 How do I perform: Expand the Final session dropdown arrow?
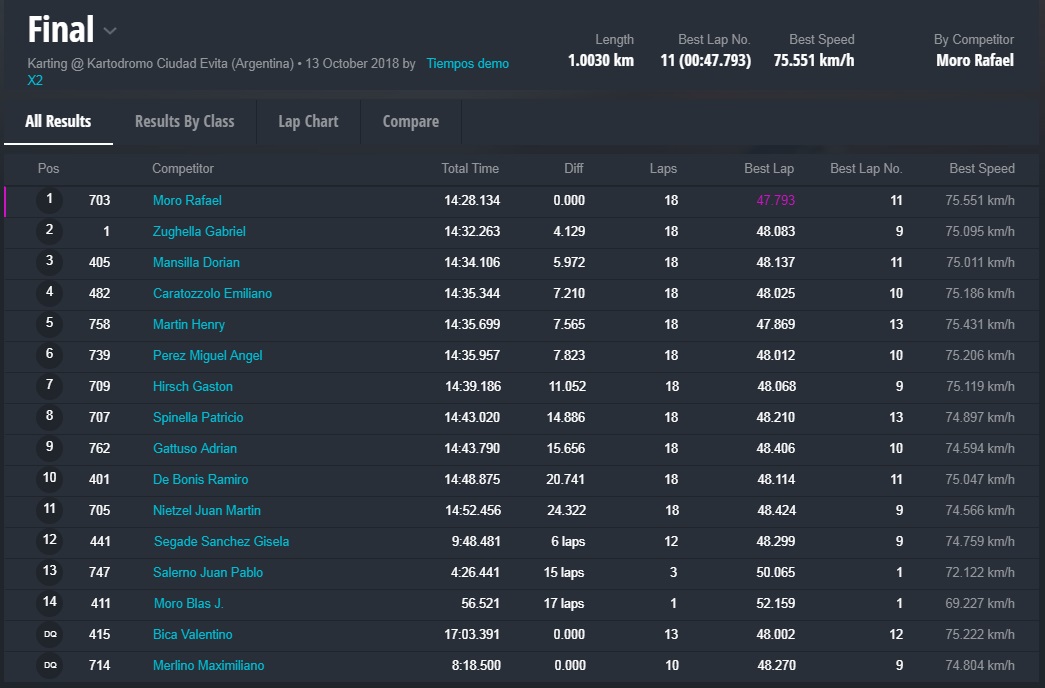(110, 31)
